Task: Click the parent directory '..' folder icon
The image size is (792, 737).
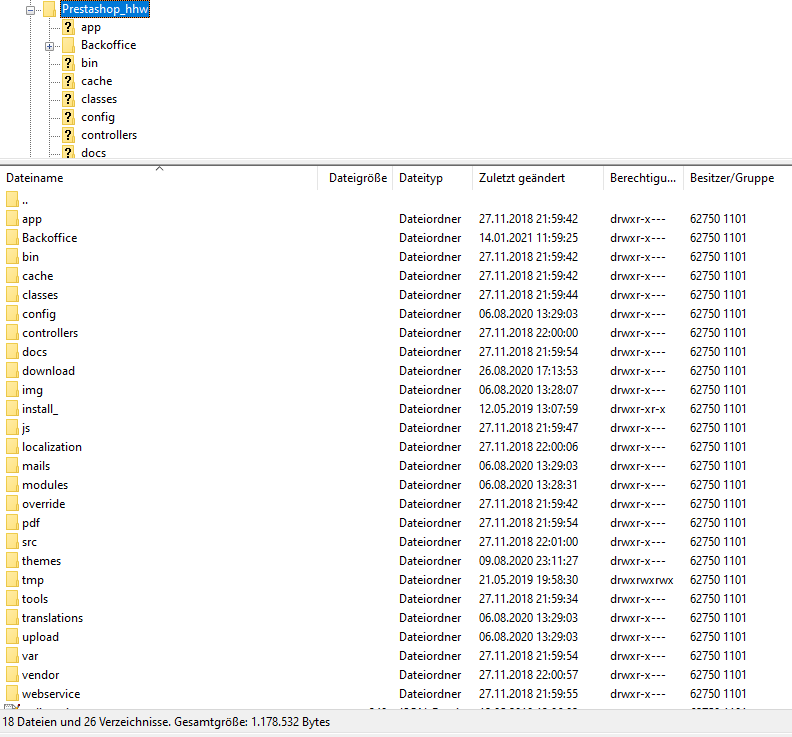Action: coord(13,200)
